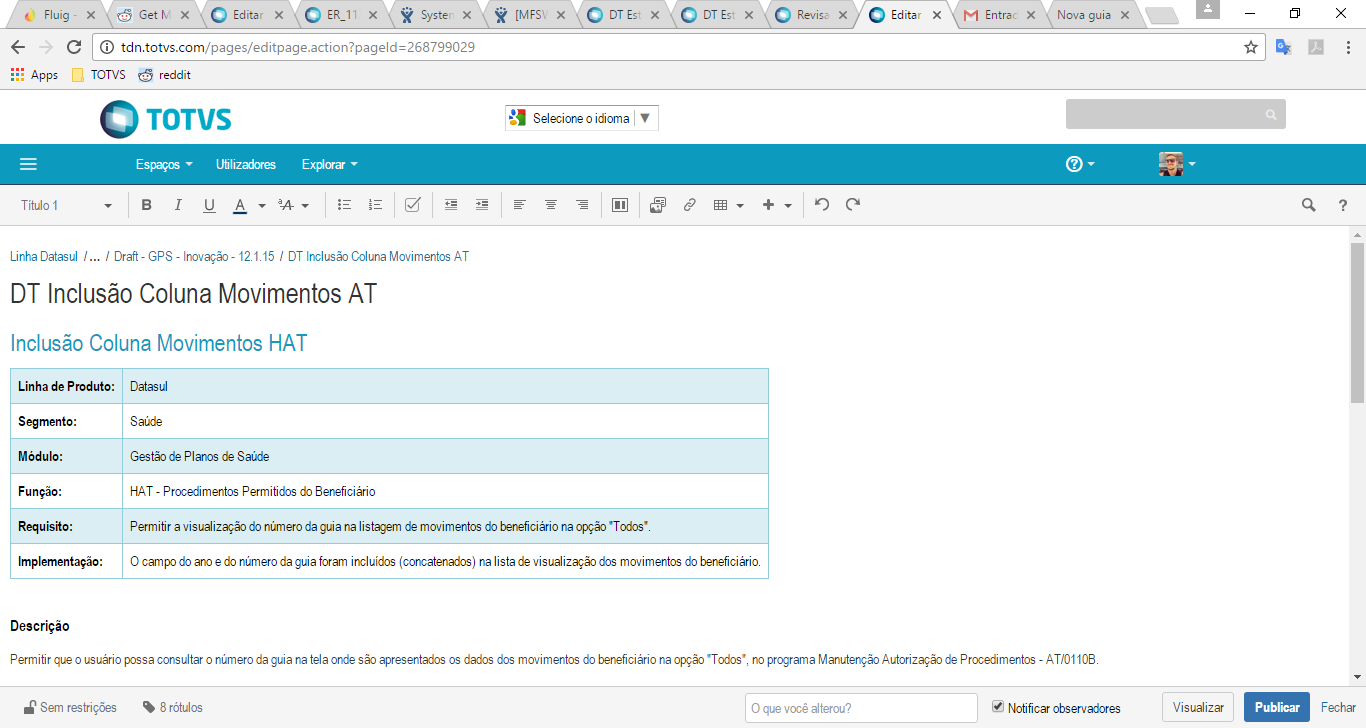Open the Linha Datasul breadcrumb link
Image resolution: width=1366 pixels, height=728 pixels.
tap(44, 257)
